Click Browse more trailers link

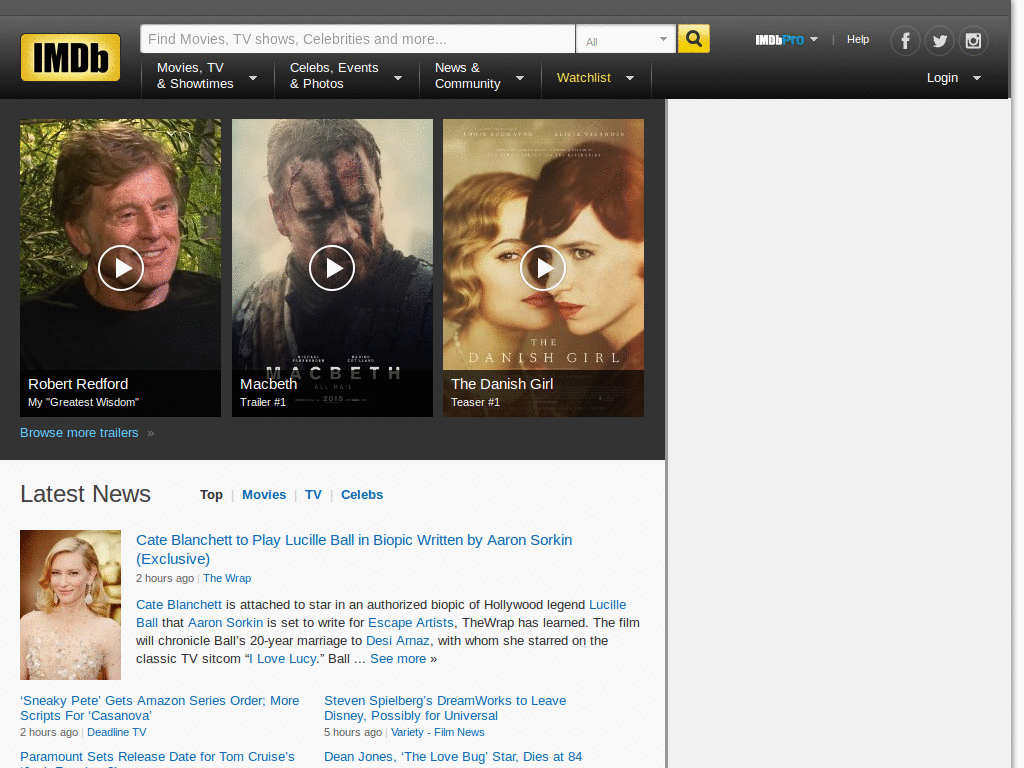[79, 433]
